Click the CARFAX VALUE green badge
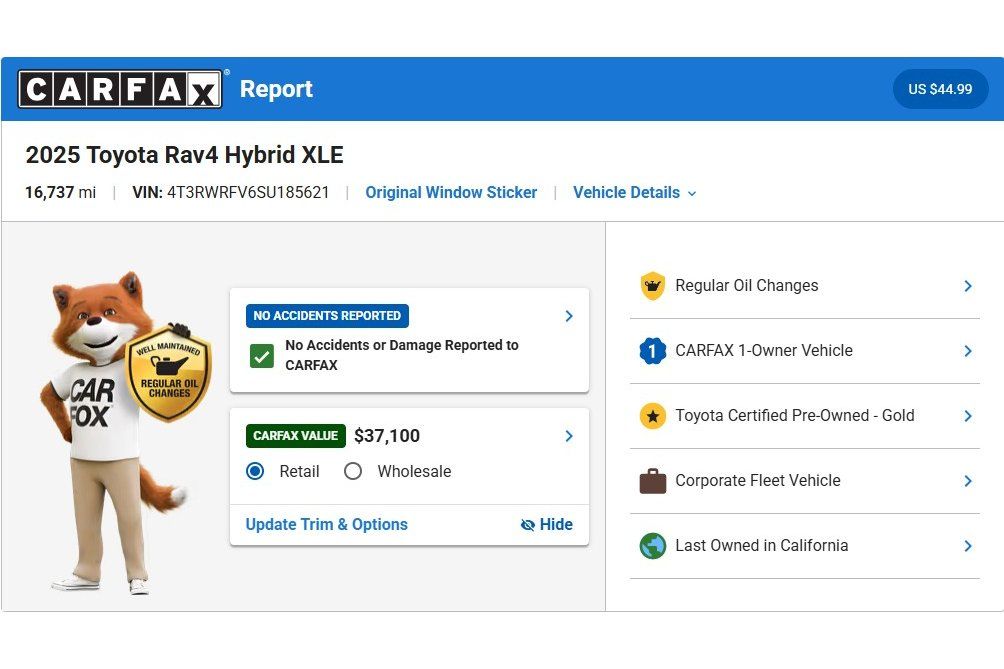 pyautogui.click(x=295, y=436)
